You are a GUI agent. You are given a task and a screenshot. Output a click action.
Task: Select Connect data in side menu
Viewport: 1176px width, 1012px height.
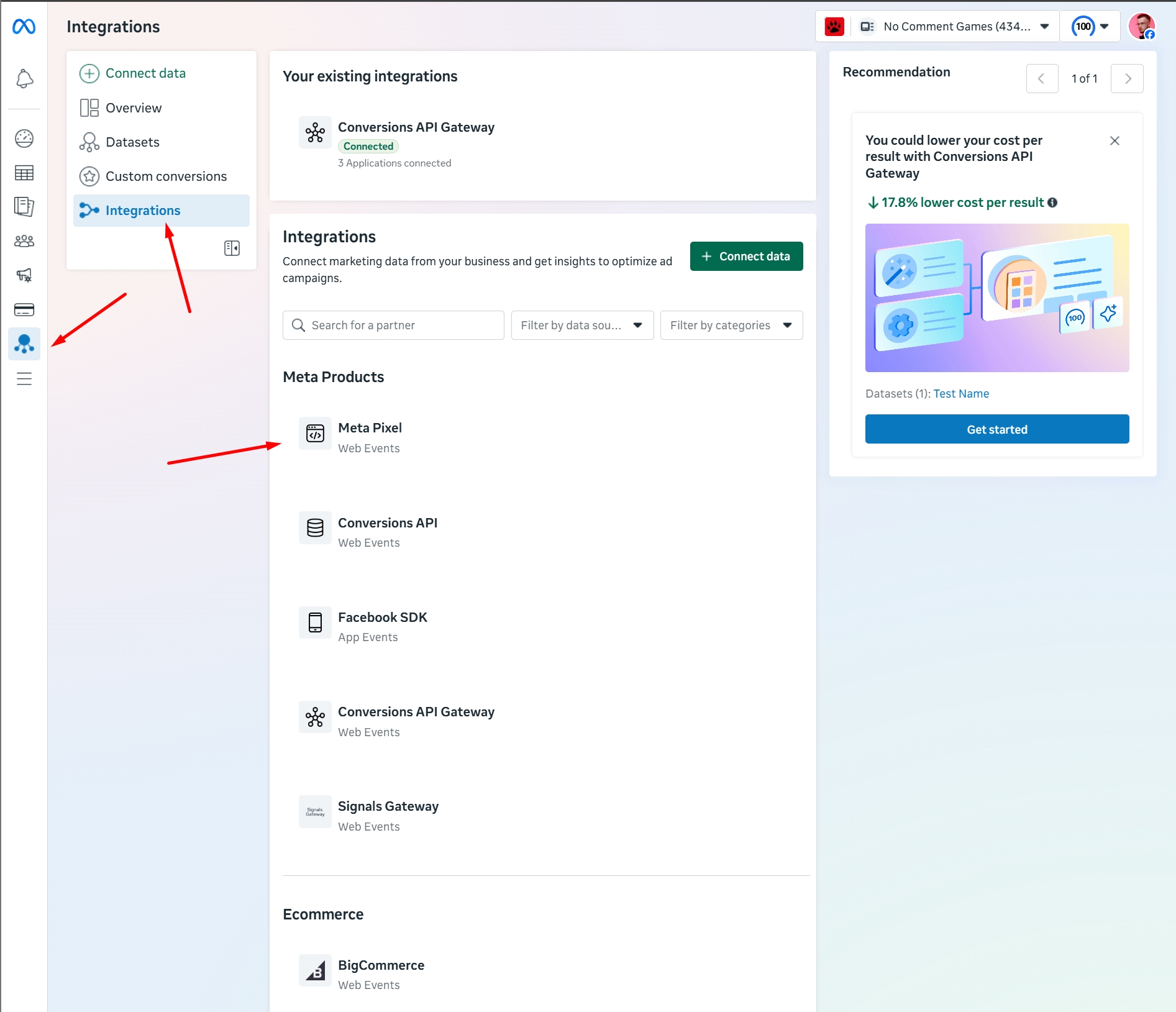(161, 73)
